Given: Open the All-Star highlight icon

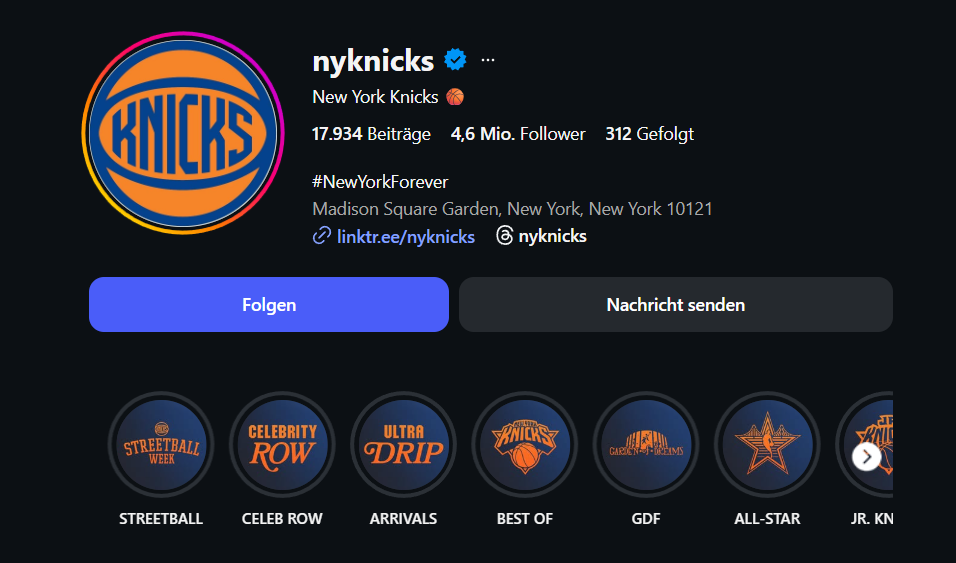Looking at the screenshot, I should click(x=767, y=444).
